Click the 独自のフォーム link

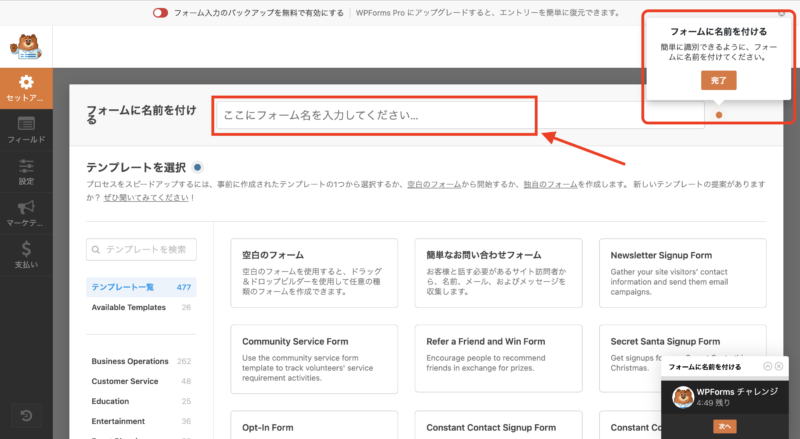point(551,184)
